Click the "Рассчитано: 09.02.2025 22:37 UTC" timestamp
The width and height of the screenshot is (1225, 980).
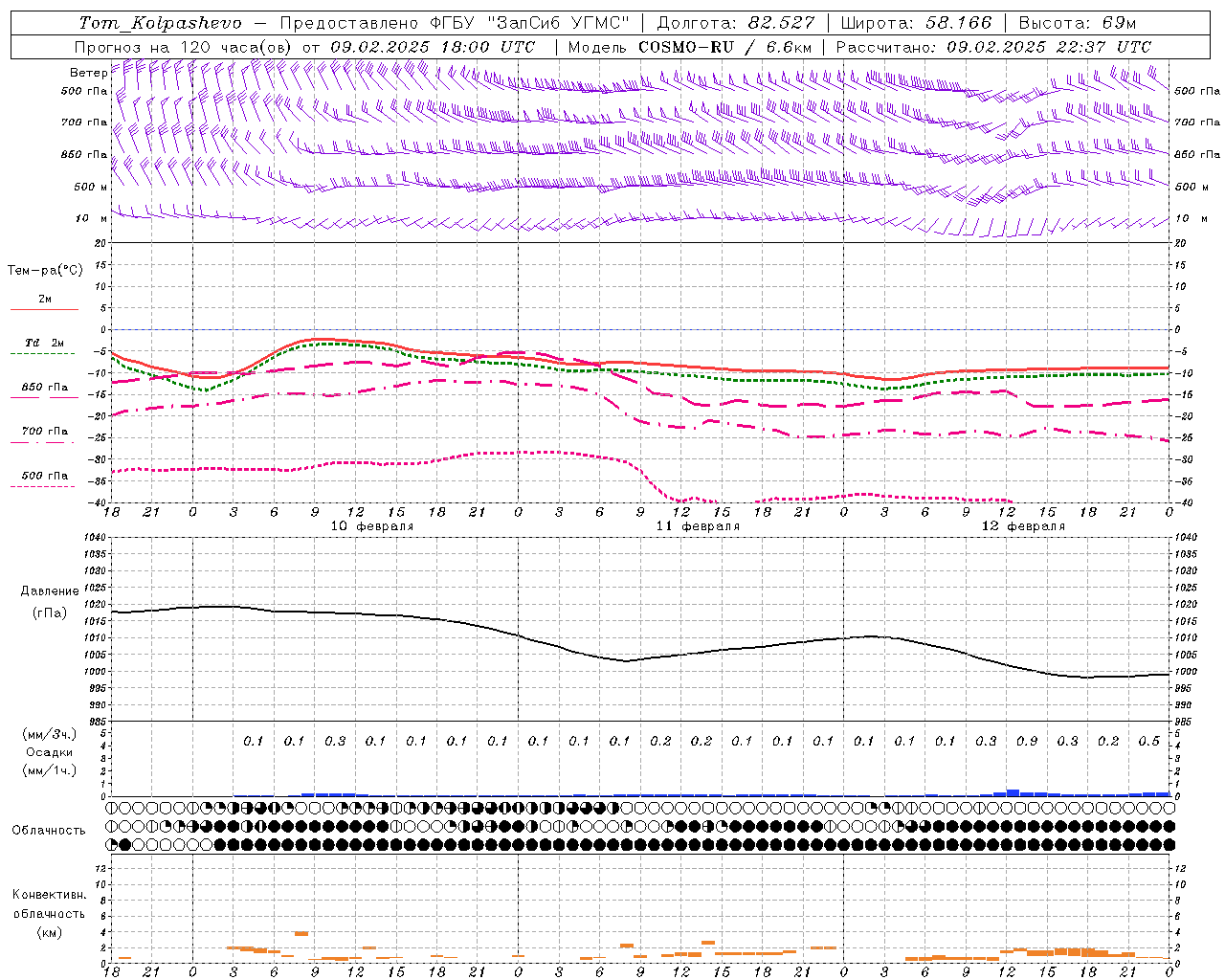[x=993, y=47]
